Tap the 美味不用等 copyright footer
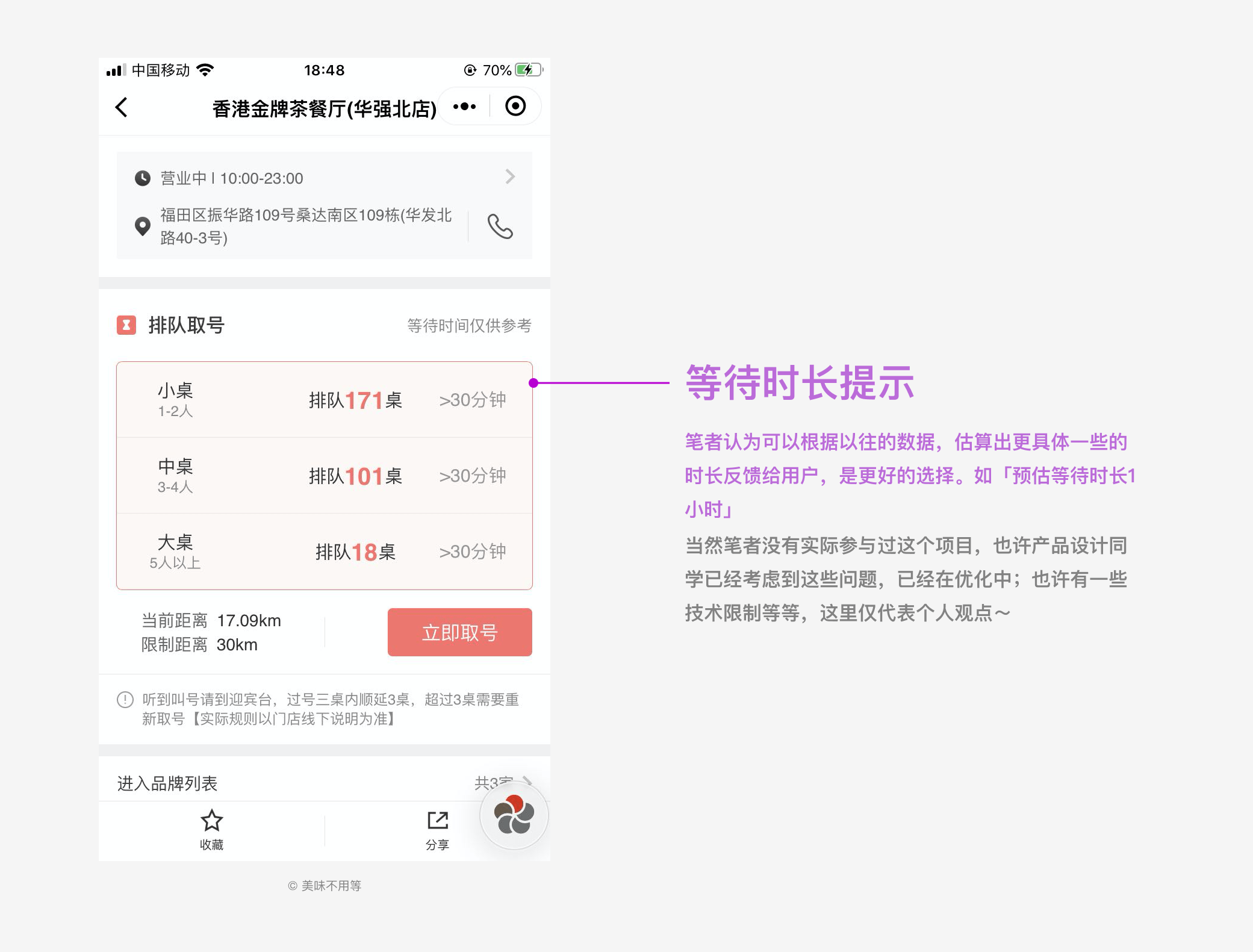Screen dimensions: 1253x952 [x=325, y=886]
